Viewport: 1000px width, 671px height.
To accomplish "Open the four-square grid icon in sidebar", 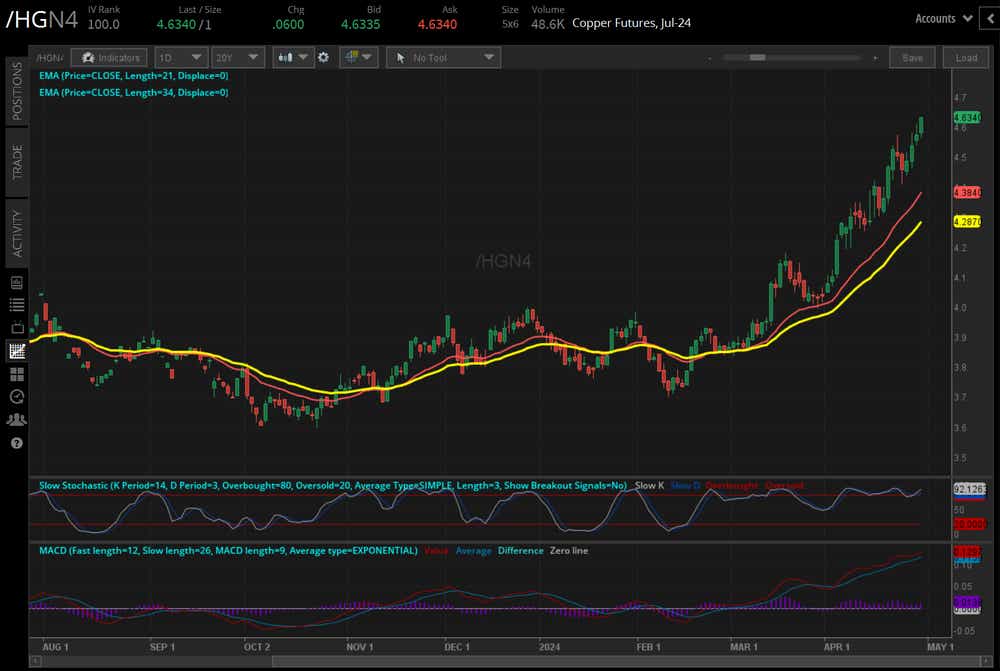I will tap(16, 374).
